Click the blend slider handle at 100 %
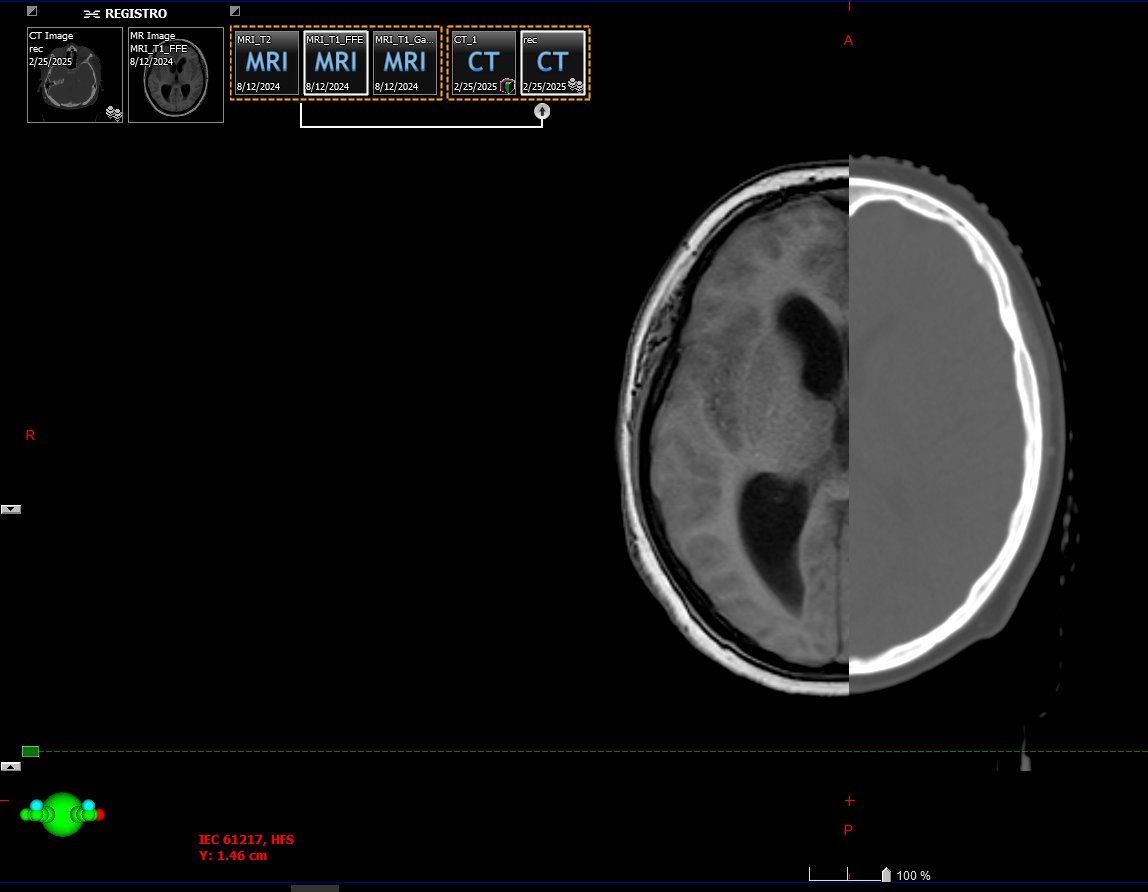Viewport: 1148px width, 892px height. pyautogui.click(x=885, y=875)
